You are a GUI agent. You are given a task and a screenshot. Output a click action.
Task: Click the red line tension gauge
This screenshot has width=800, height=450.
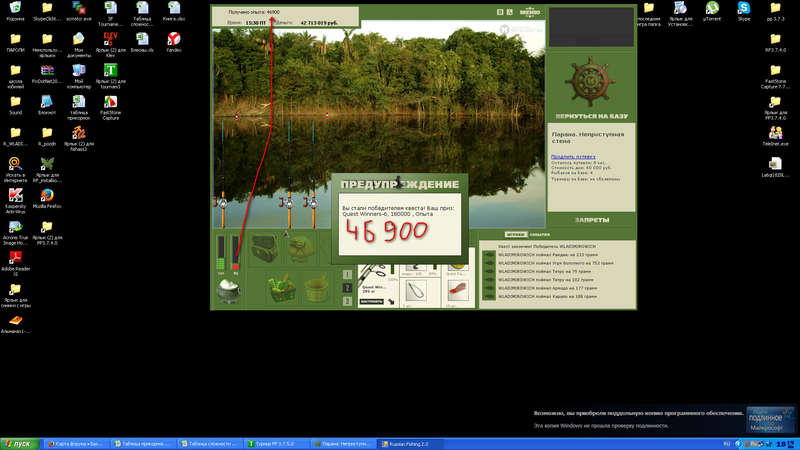coord(235,253)
